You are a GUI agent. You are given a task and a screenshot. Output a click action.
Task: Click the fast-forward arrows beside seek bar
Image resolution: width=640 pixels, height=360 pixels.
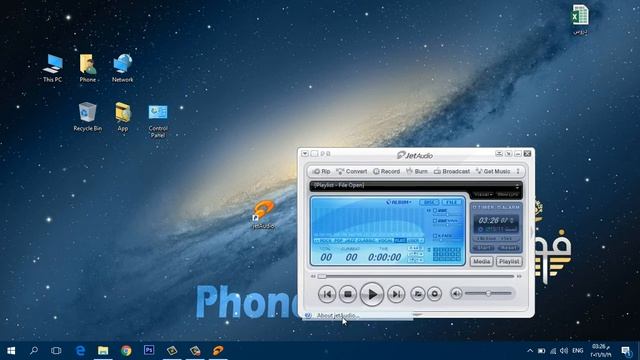click(519, 276)
